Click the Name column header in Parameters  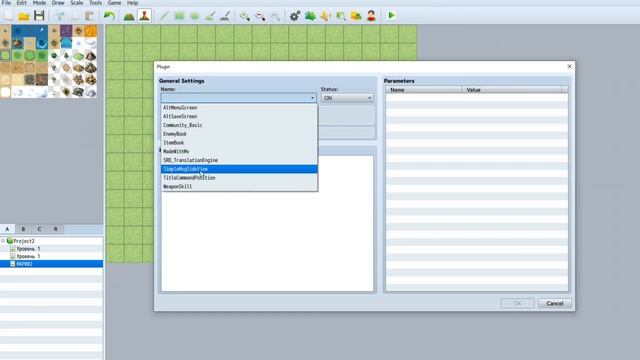[x=424, y=90]
